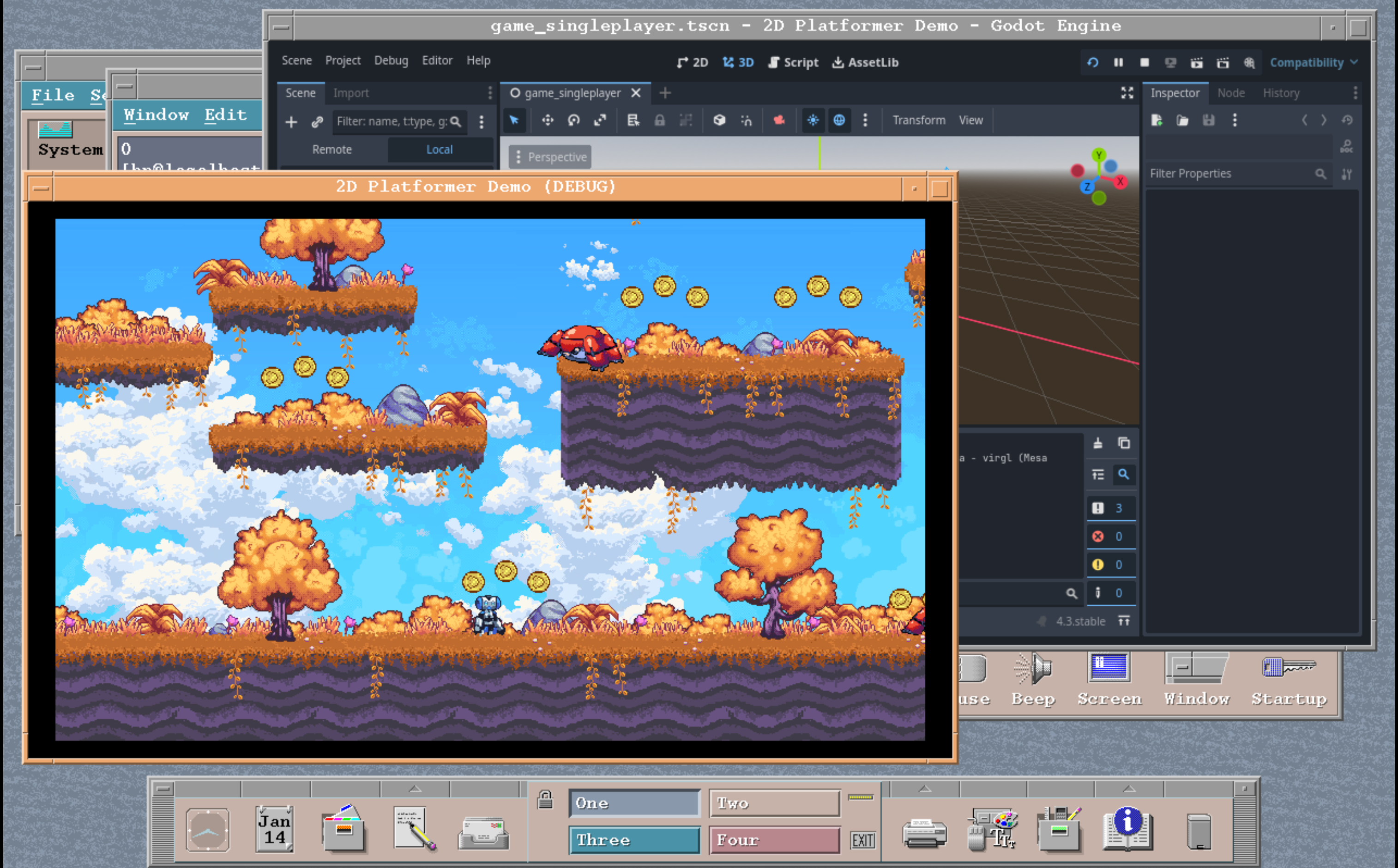Image resolution: width=1398 pixels, height=868 pixels.
Task: Toggle distraction-free mode icon
Action: 1127,93
